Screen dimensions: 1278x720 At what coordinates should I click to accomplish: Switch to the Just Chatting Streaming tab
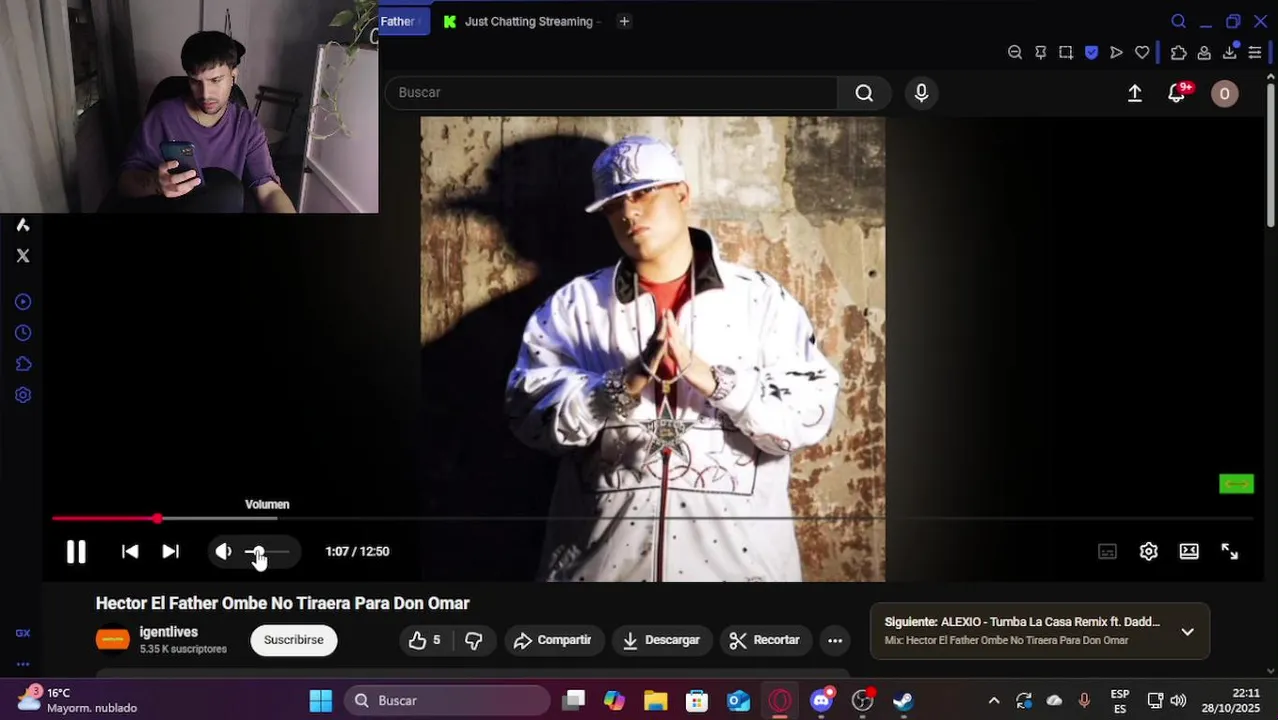coord(522,21)
